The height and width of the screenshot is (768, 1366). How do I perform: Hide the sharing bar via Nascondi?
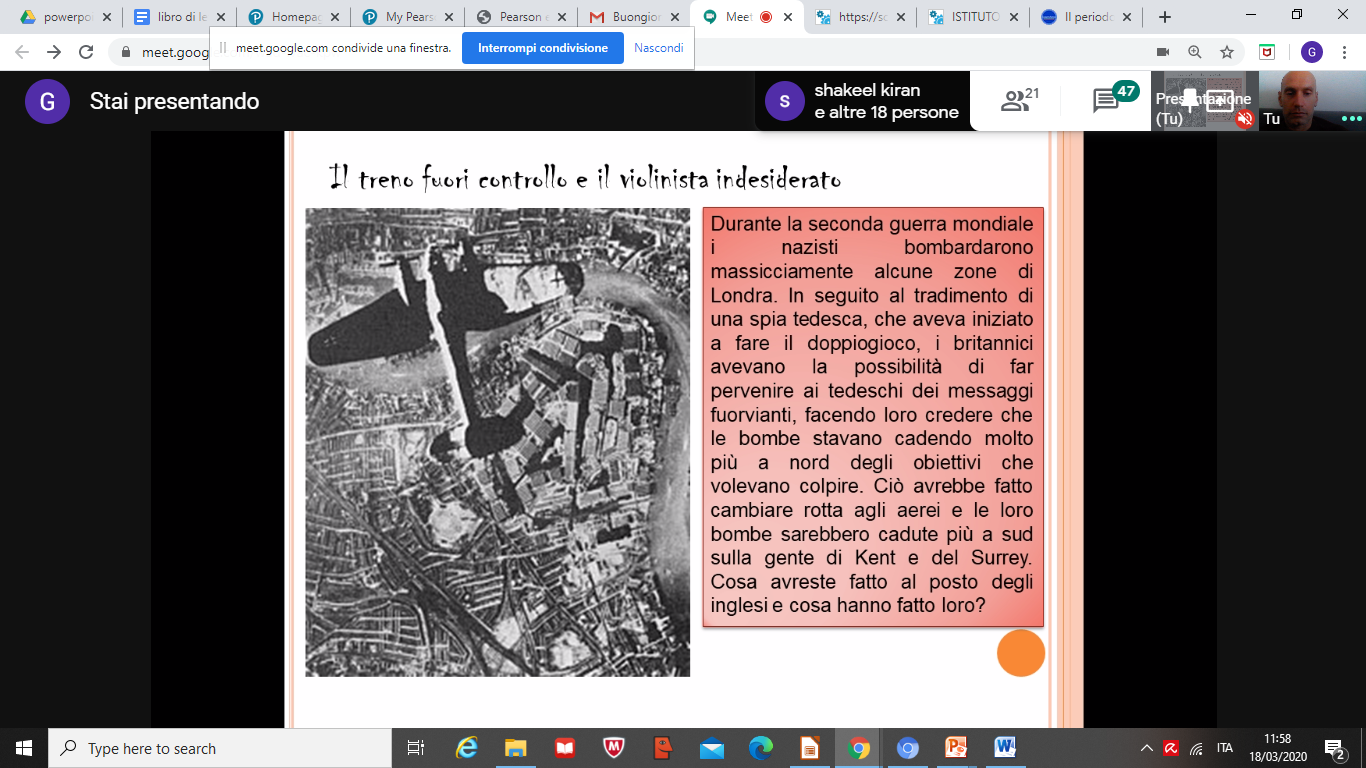[x=659, y=48]
